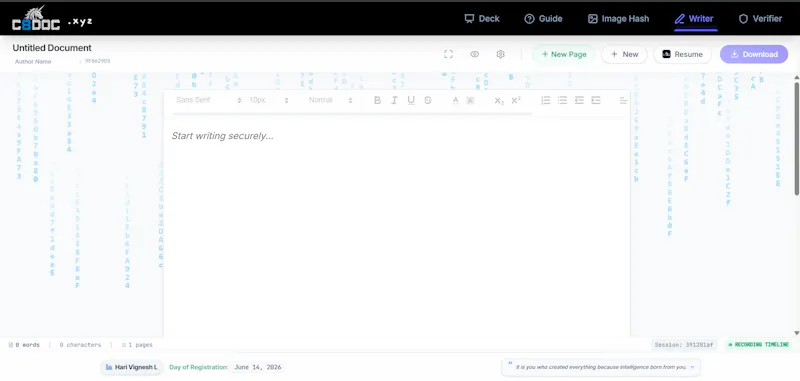
Task: Insert a numbered list
Action: coord(545,100)
